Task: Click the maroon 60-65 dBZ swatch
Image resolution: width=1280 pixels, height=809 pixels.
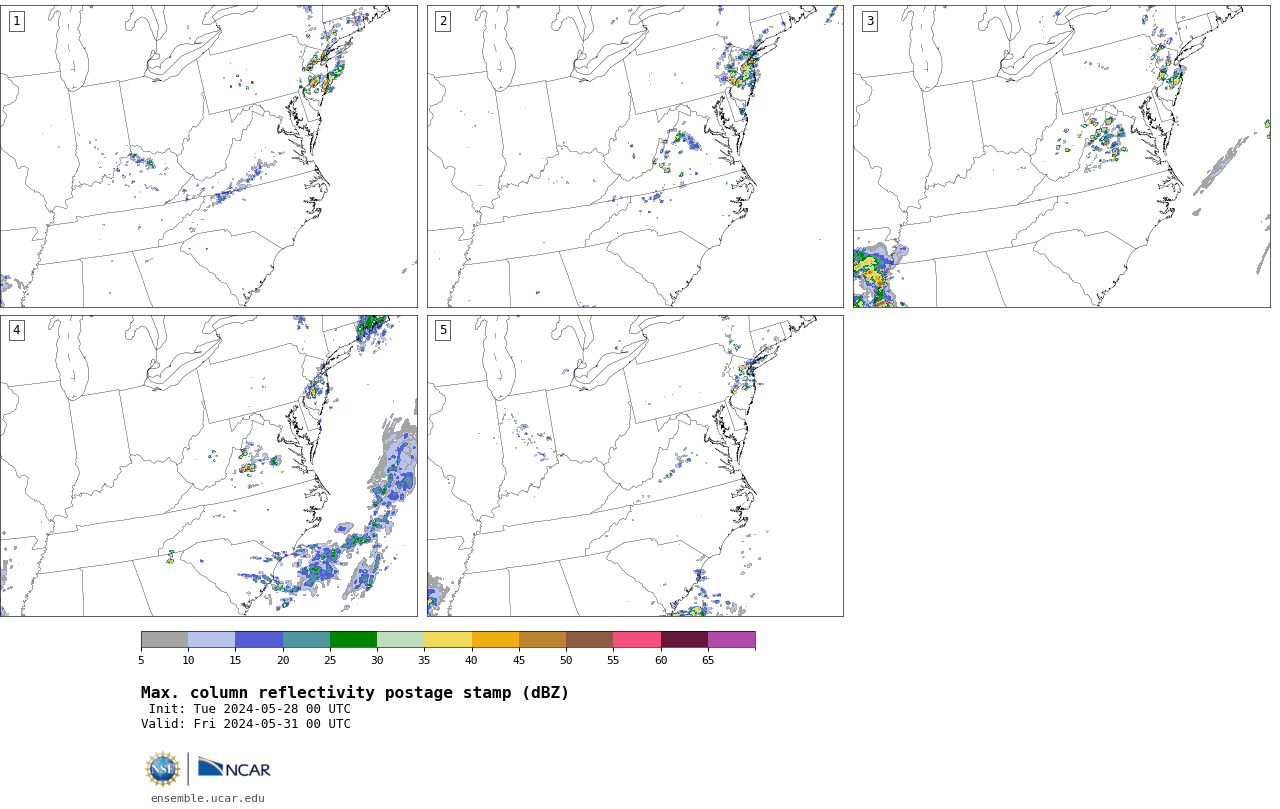Action: click(x=684, y=640)
